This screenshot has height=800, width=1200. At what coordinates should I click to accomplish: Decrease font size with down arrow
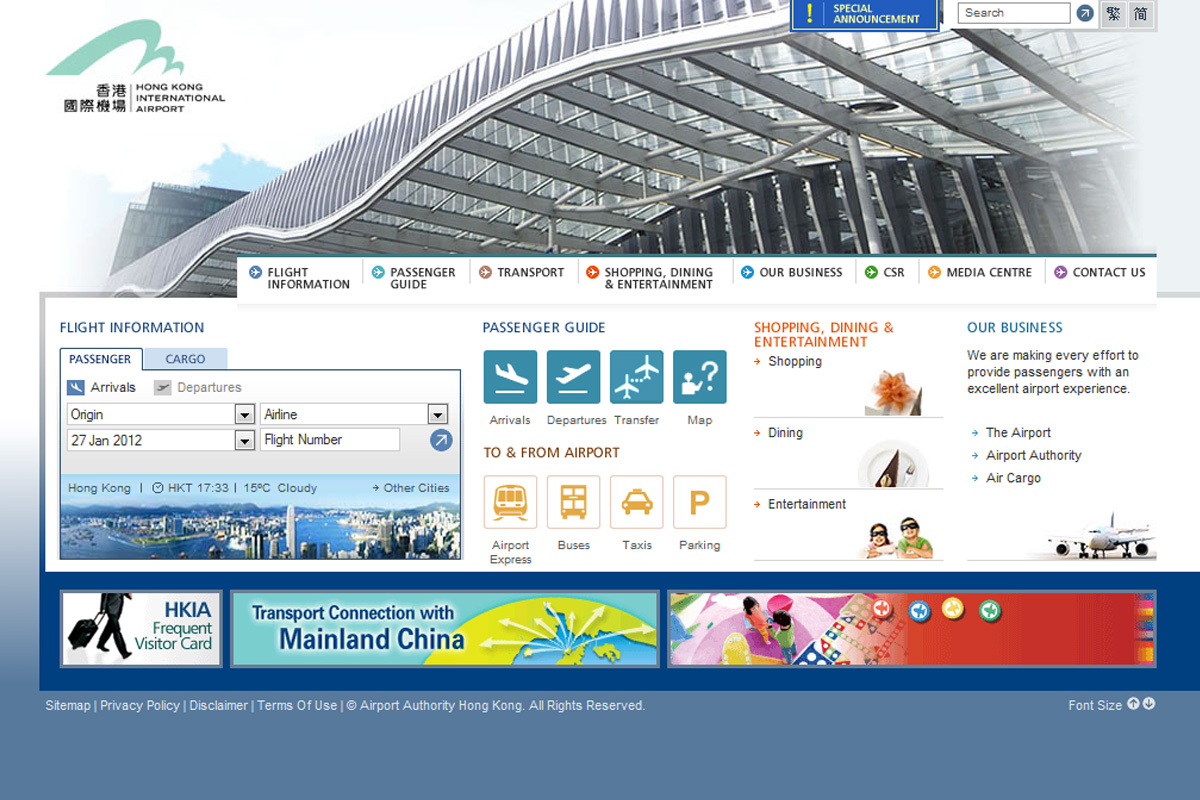coord(1149,704)
